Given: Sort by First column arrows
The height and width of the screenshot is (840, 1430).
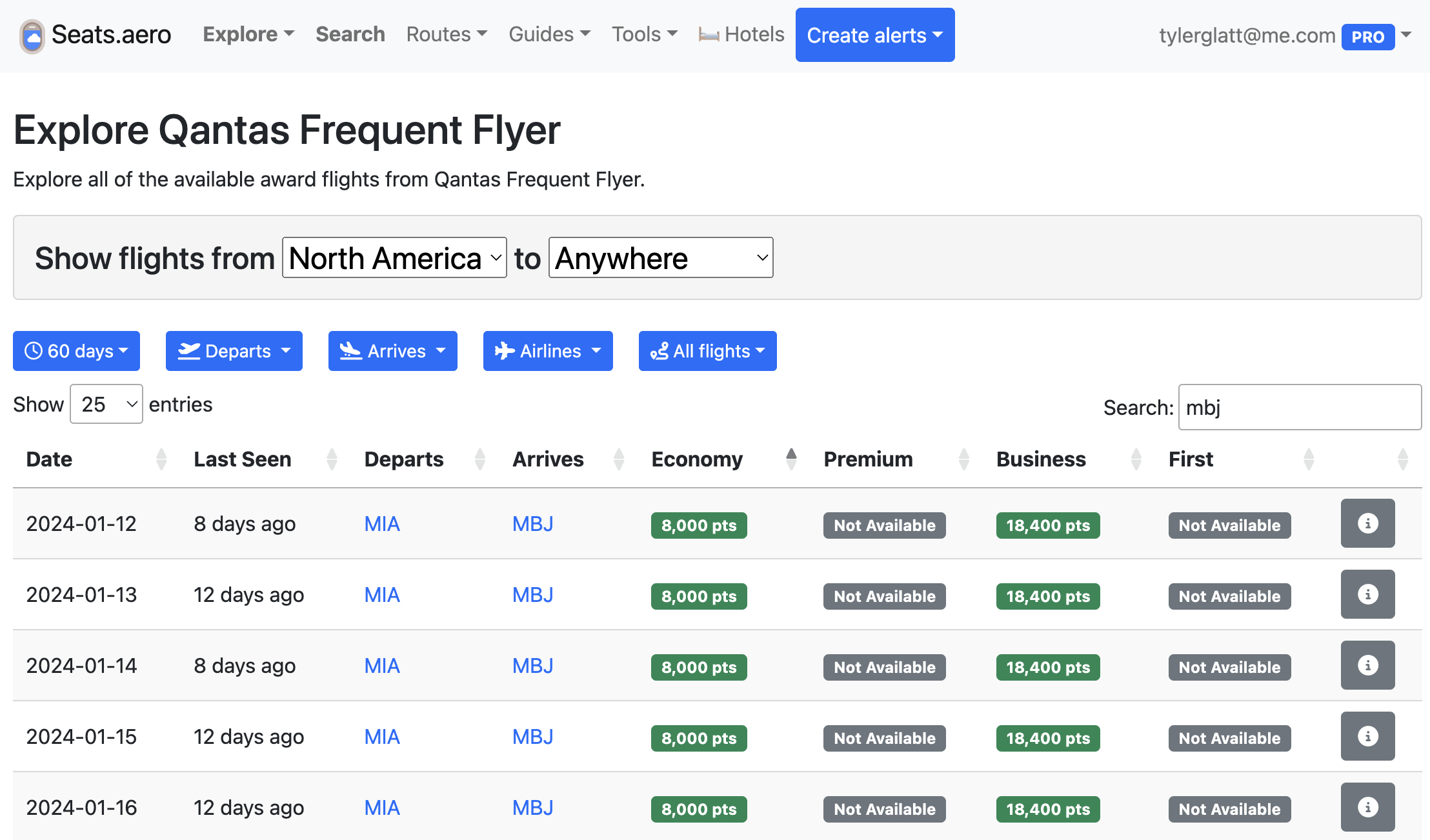Looking at the screenshot, I should click(1309, 459).
